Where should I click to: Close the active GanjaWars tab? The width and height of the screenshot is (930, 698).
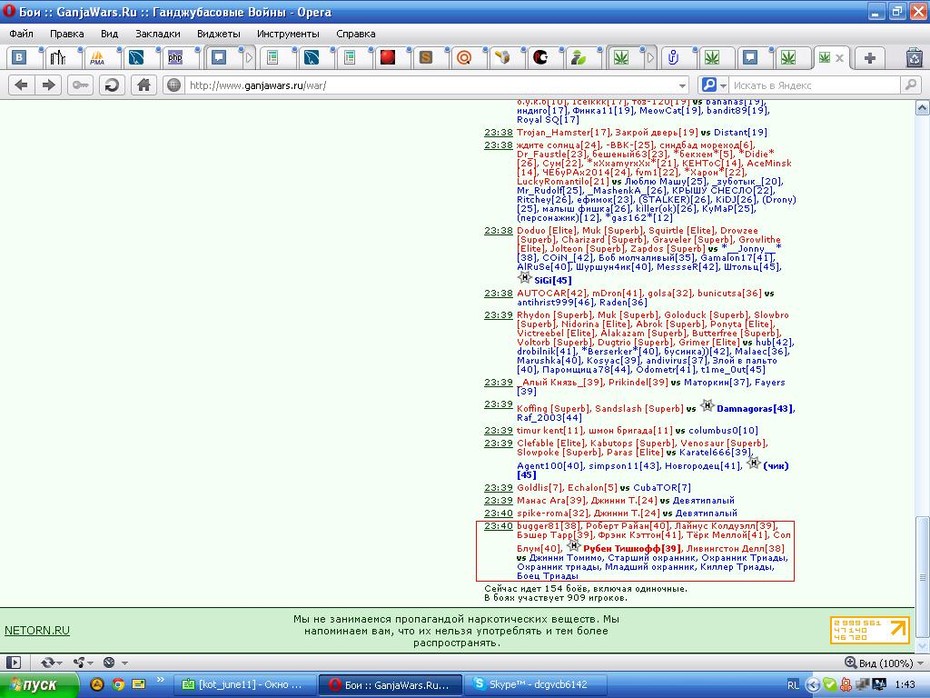coord(839,58)
